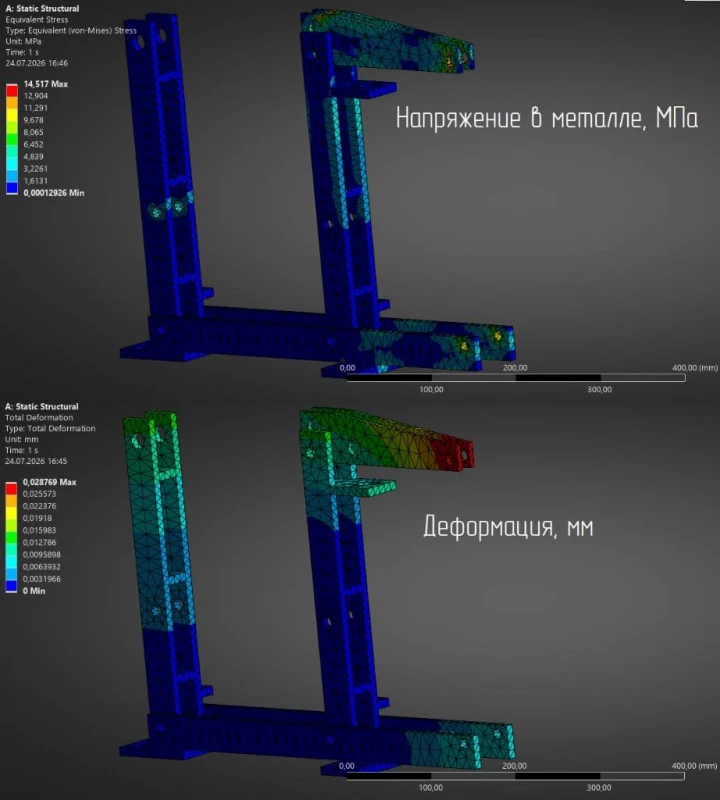
Task: Click the red 14,517 Max stress legend swatch
Action: click(12, 90)
